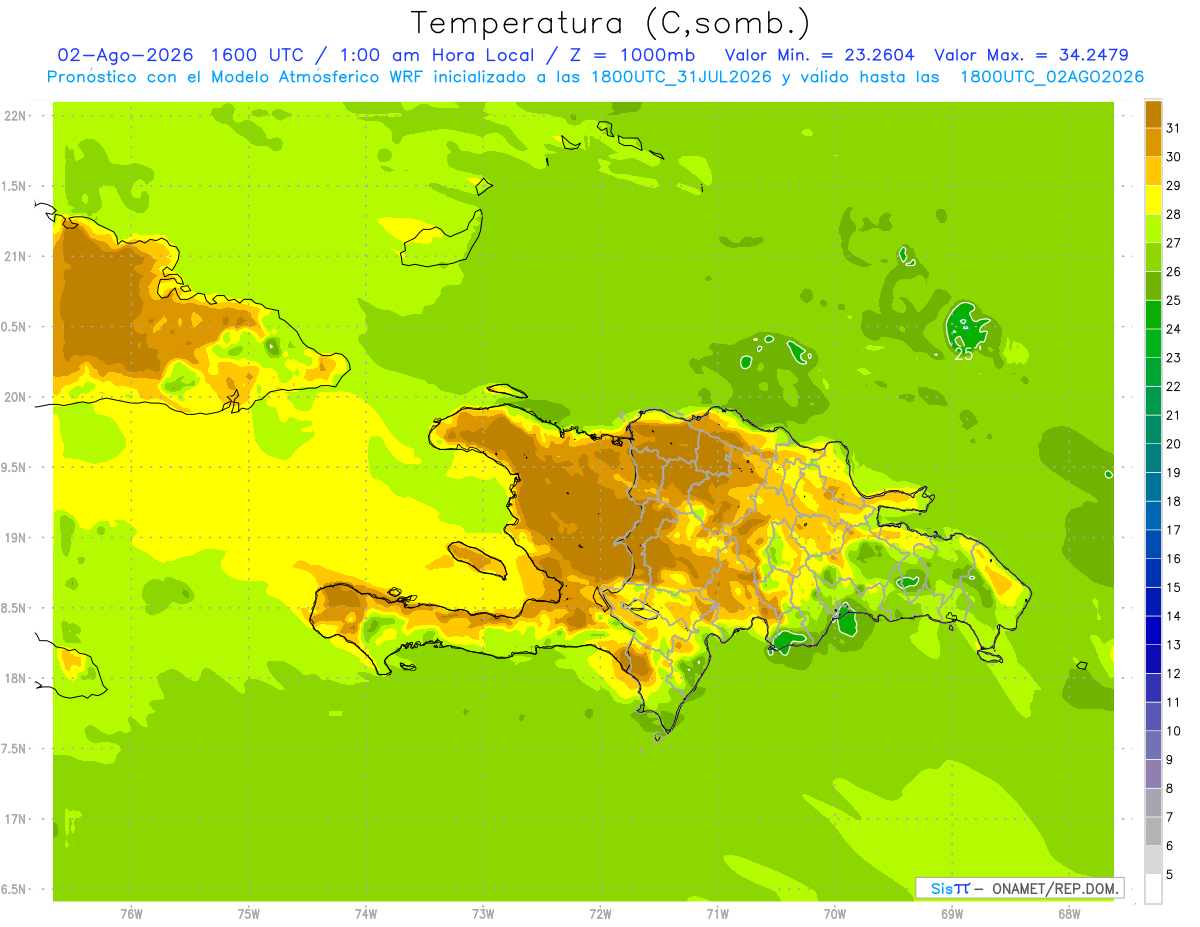Viewport: 1200px width, 927px height.
Task: Click the legend label "23"
Action: pyautogui.click(x=1173, y=358)
